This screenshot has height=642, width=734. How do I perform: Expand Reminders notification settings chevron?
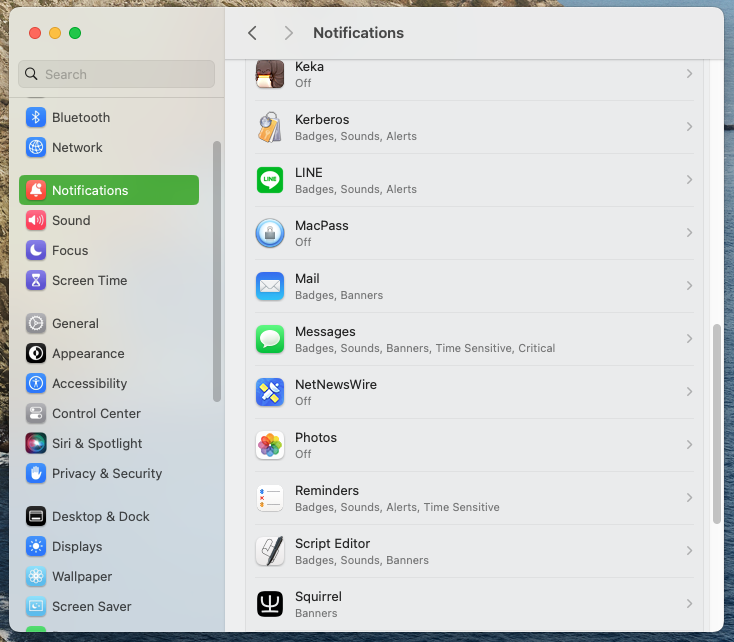click(x=689, y=498)
